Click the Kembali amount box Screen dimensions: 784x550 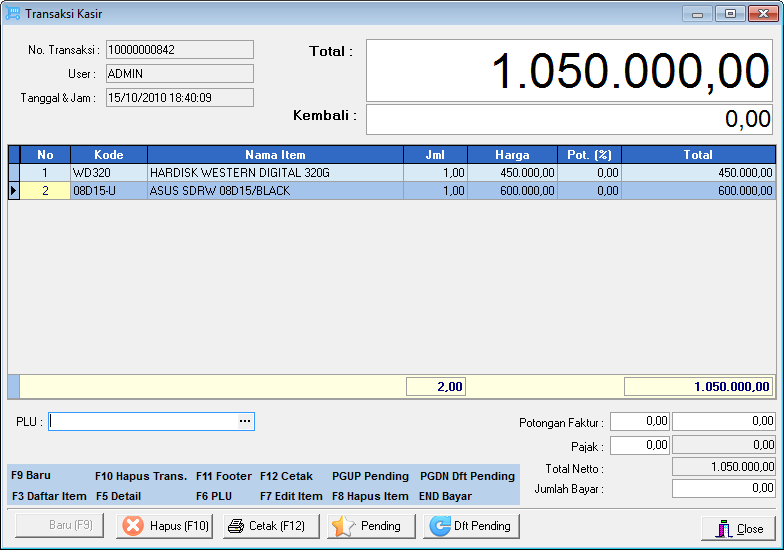point(570,119)
